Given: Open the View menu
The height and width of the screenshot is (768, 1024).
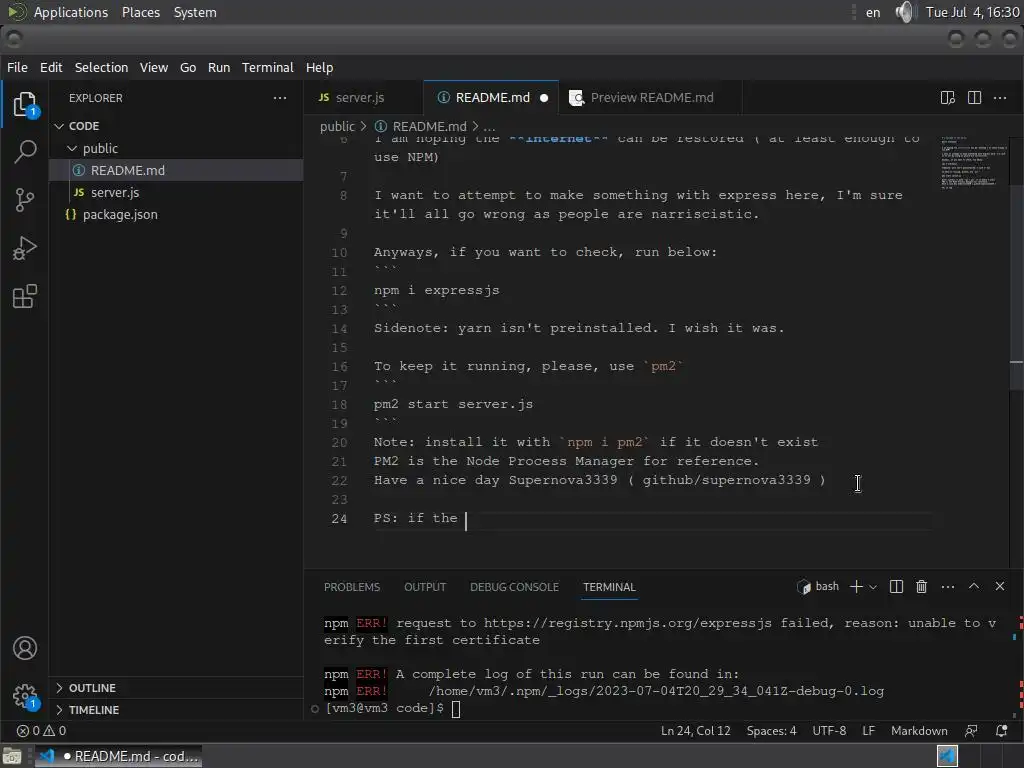Looking at the screenshot, I should [153, 67].
